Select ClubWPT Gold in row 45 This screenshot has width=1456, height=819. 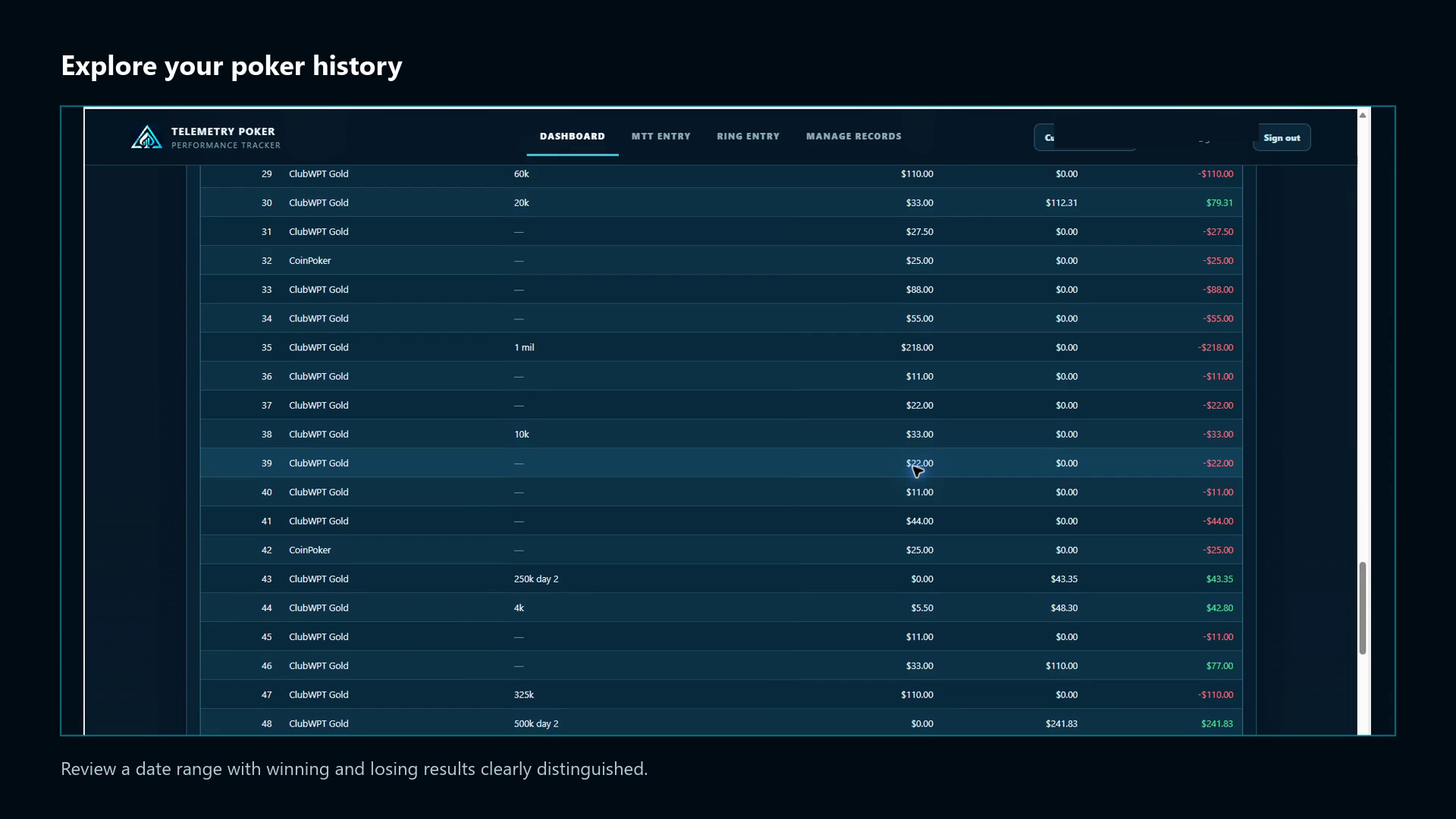coord(318,637)
